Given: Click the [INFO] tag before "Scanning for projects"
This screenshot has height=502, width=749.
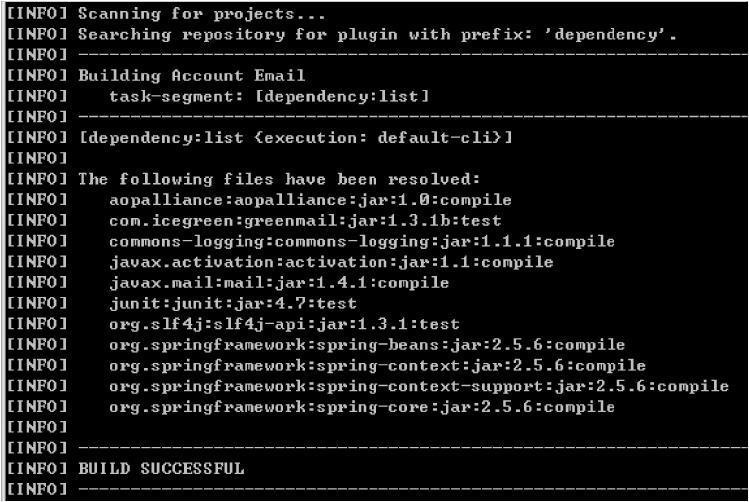Looking at the screenshot, I should coord(36,15).
